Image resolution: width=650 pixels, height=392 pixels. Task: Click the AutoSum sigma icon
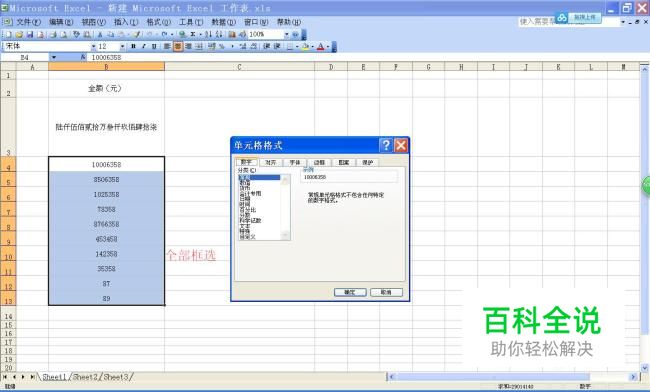click(193, 34)
